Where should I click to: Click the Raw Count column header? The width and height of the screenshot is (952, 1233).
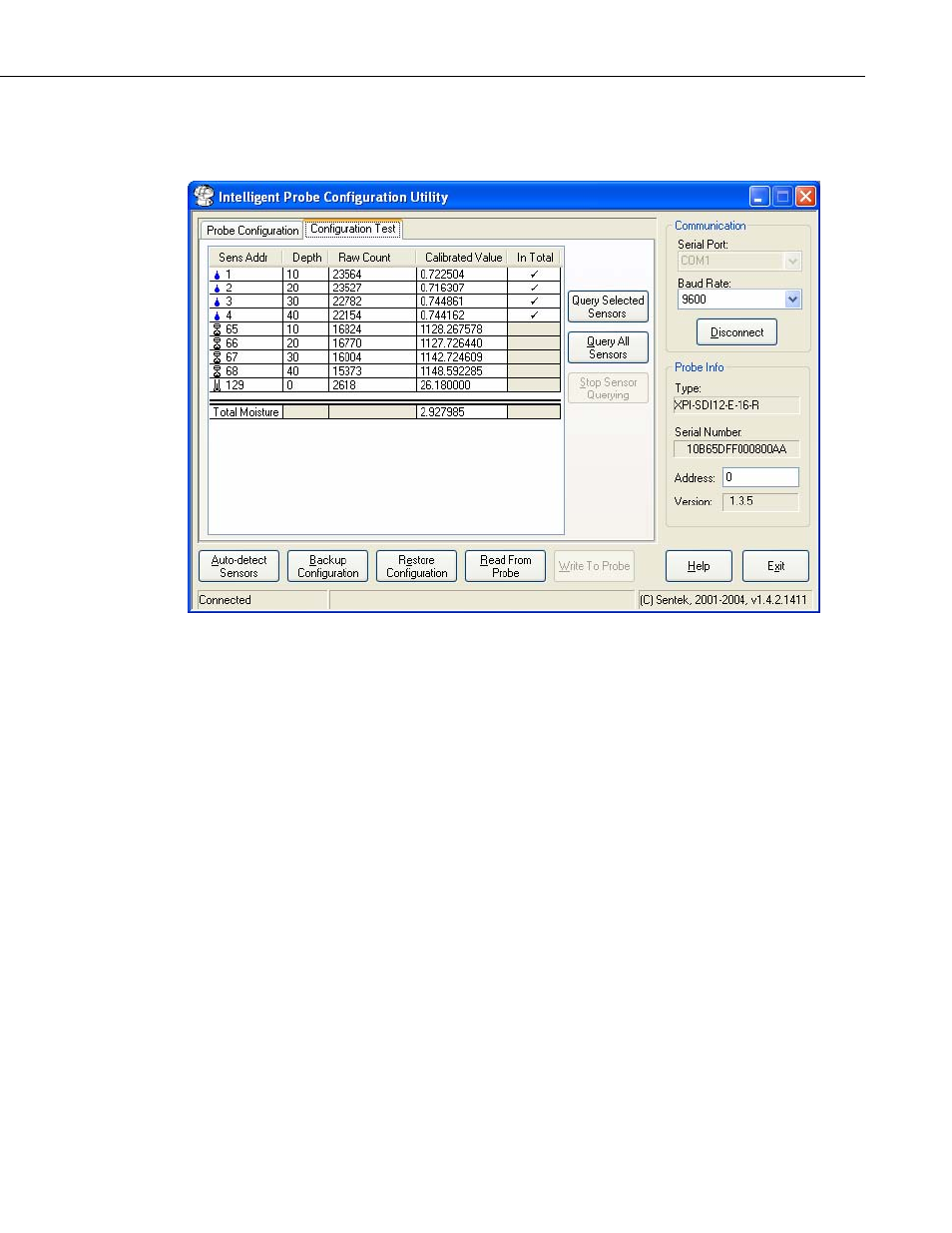click(x=372, y=258)
